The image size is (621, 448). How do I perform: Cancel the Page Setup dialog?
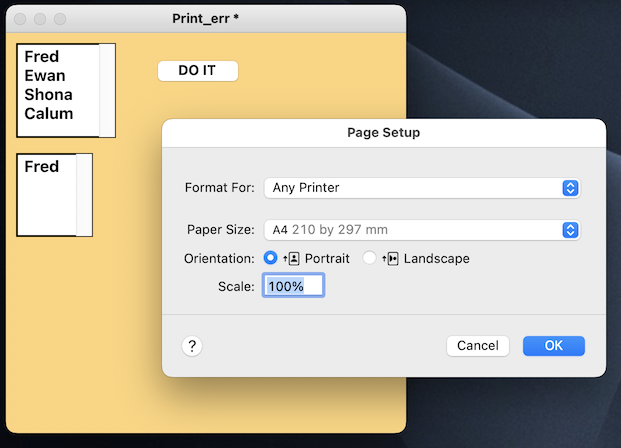(x=477, y=345)
